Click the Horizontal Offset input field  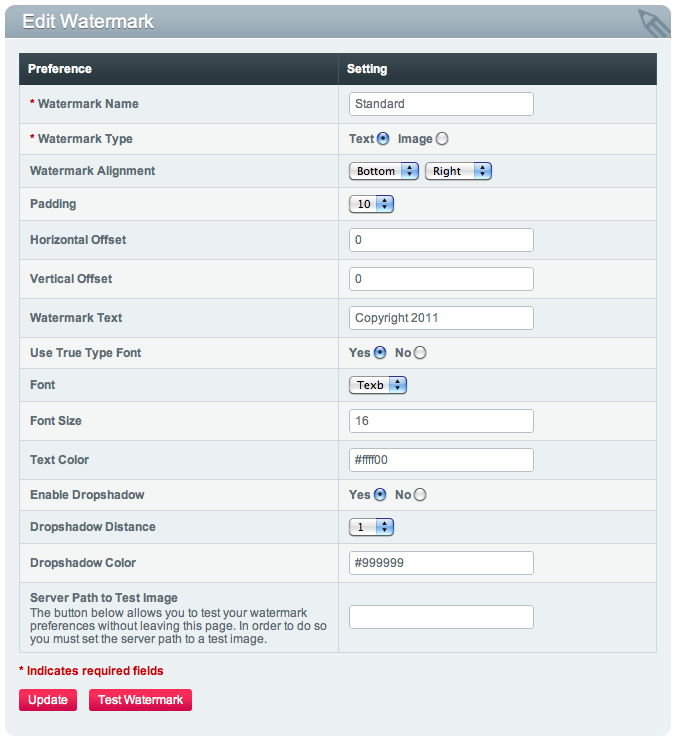(441, 240)
